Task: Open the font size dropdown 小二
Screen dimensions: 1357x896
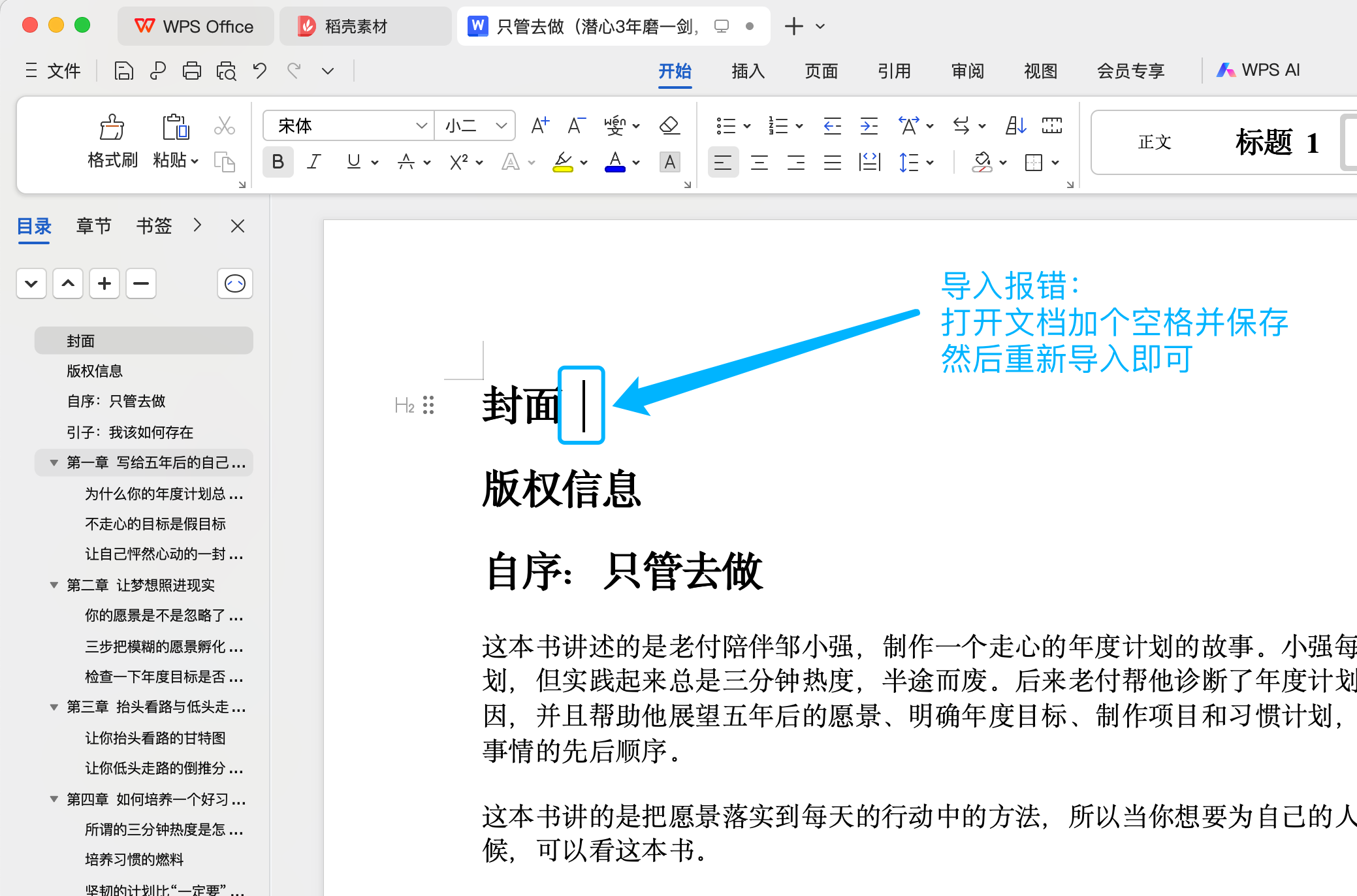Action: [501, 125]
